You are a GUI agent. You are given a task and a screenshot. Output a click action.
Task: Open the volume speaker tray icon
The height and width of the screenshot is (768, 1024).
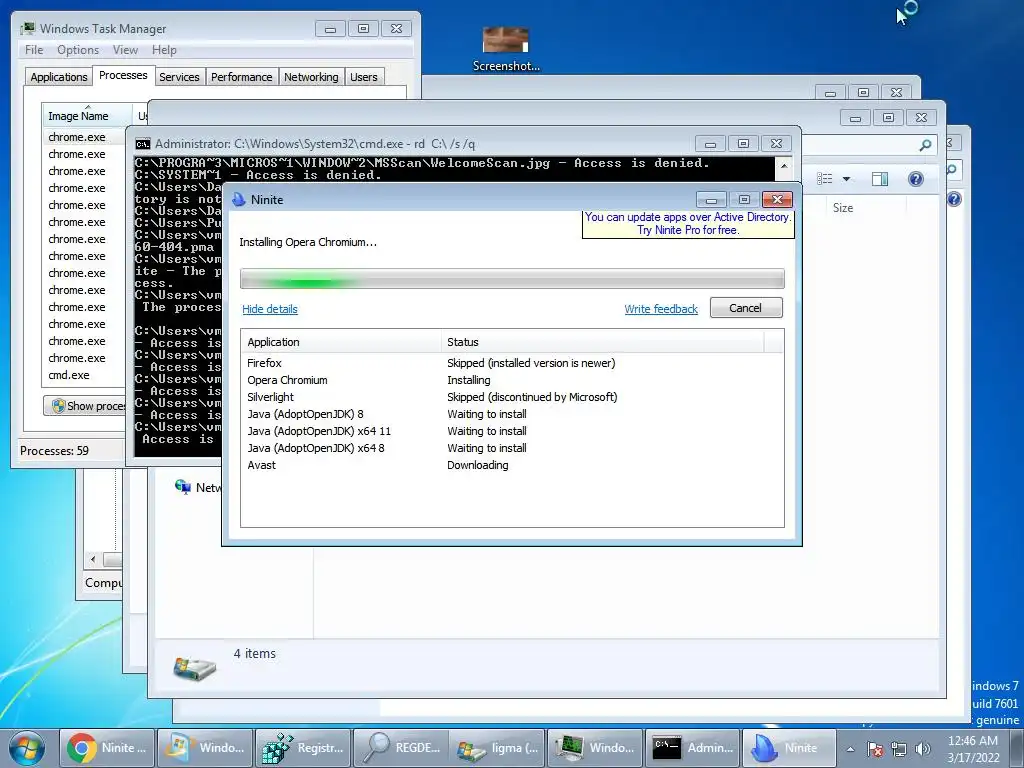click(x=922, y=749)
